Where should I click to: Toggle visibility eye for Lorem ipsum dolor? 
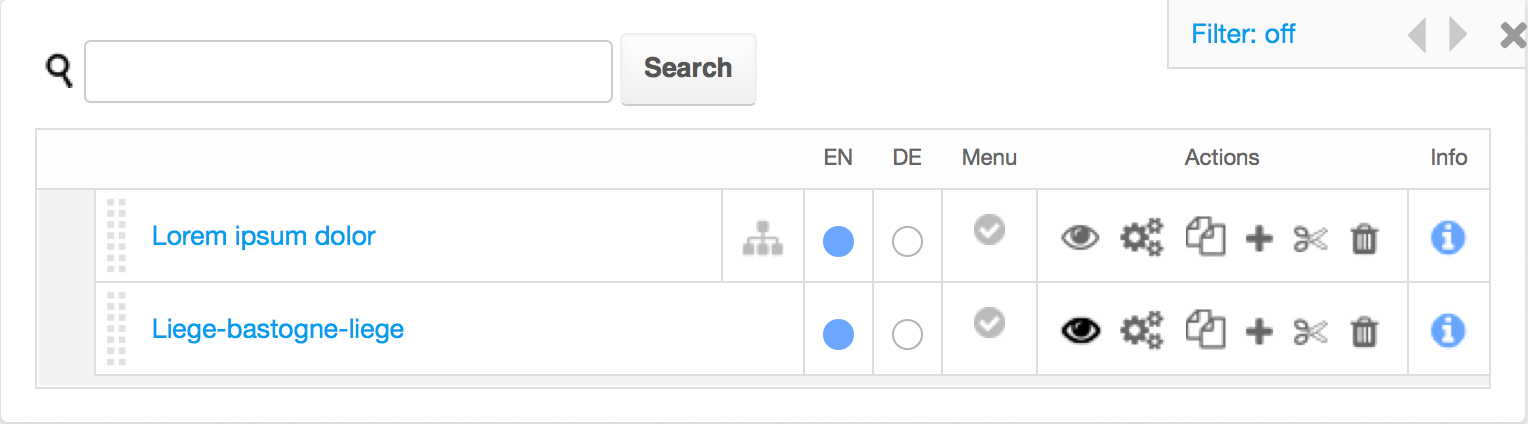point(1079,238)
